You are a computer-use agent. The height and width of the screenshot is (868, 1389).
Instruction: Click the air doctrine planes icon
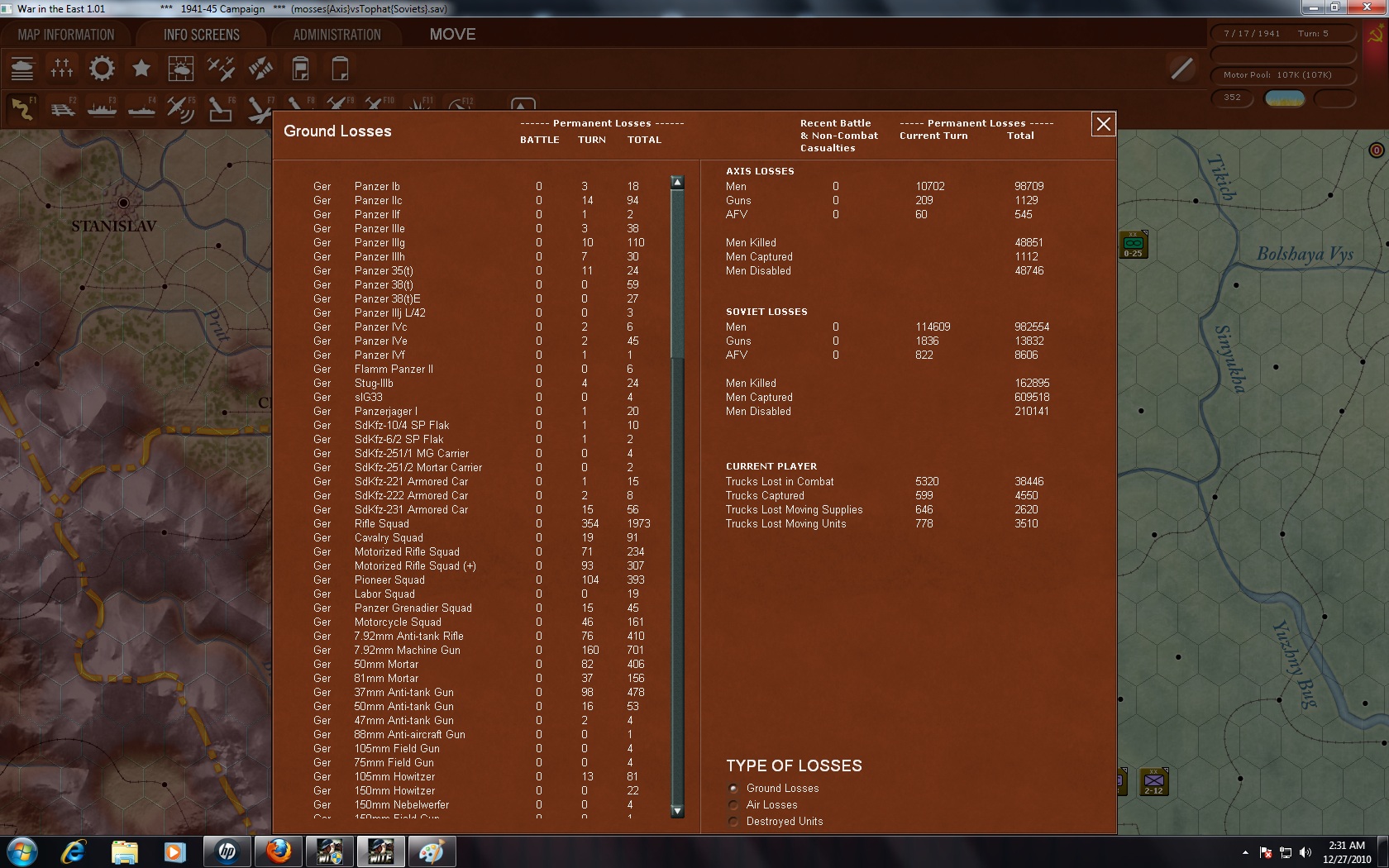(221, 69)
